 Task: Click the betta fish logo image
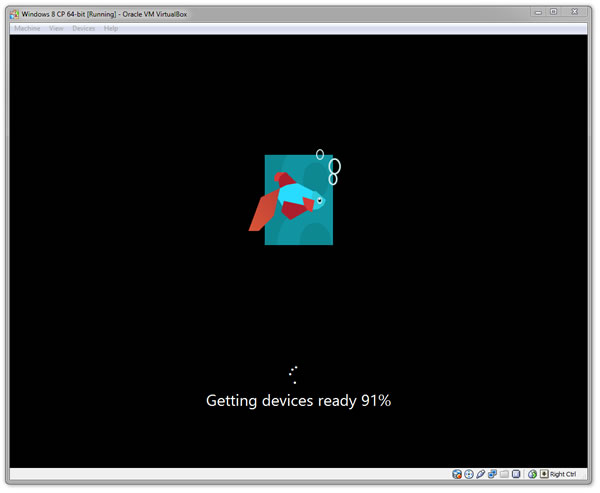(295, 197)
